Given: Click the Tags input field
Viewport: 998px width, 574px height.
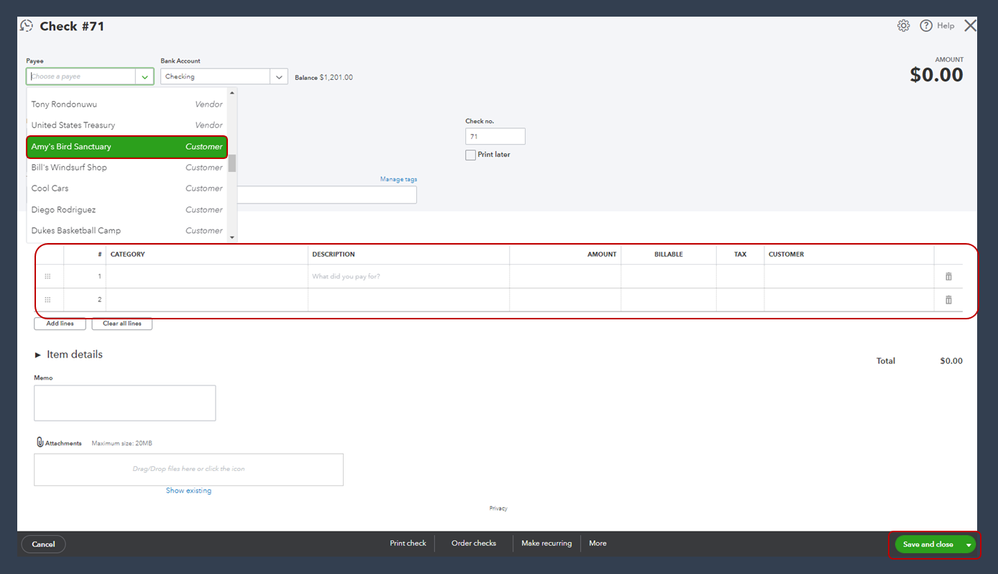Looking at the screenshot, I should tap(327, 195).
